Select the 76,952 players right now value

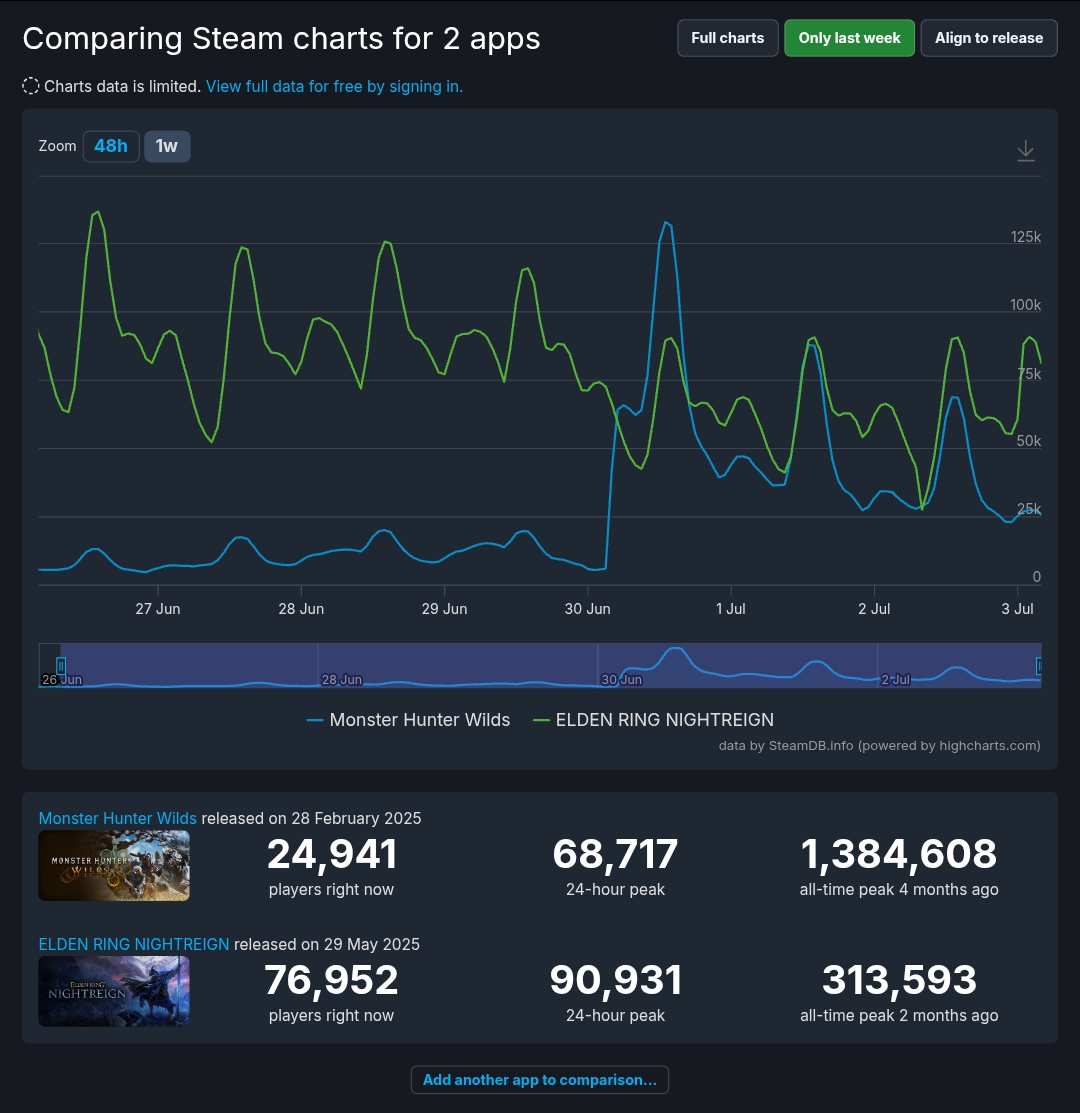pyautogui.click(x=331, y=980)
